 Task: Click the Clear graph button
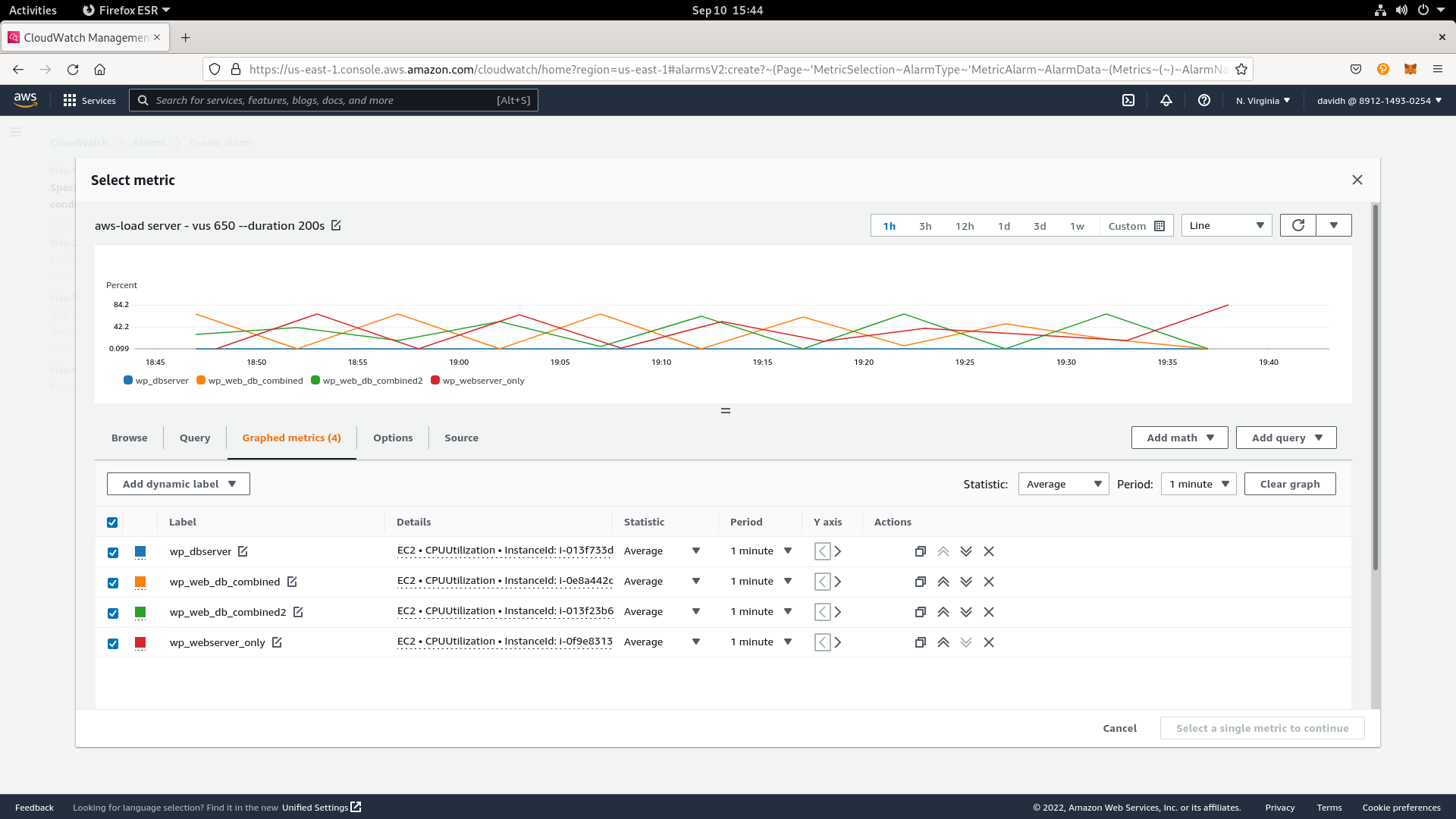(1289, 484)
